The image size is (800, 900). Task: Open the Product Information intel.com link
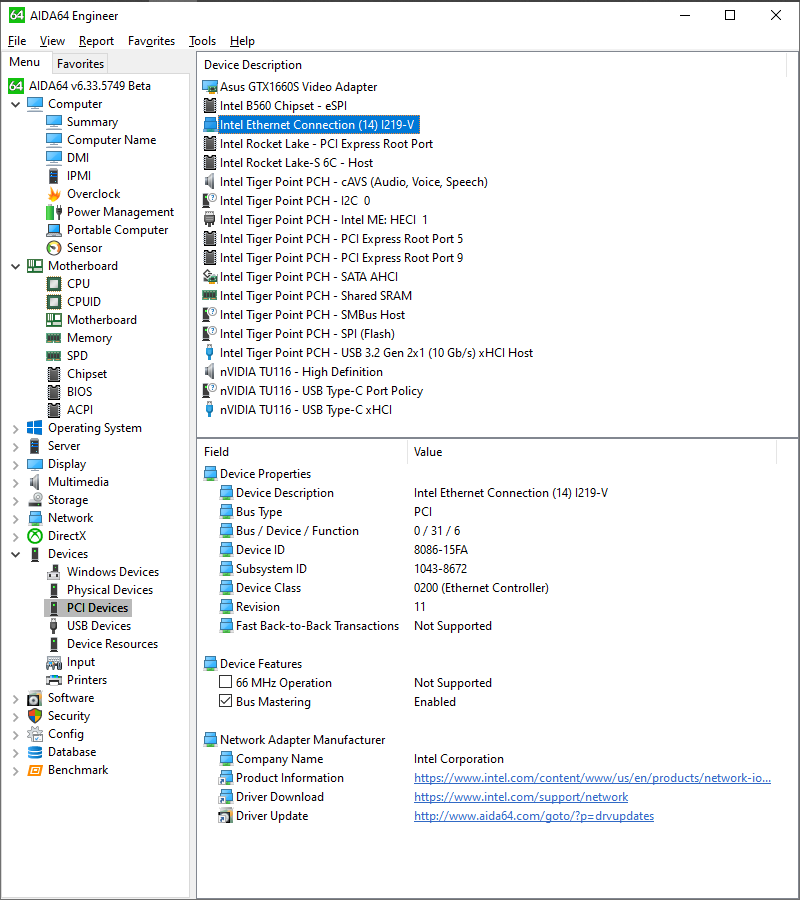pos(592,778)
